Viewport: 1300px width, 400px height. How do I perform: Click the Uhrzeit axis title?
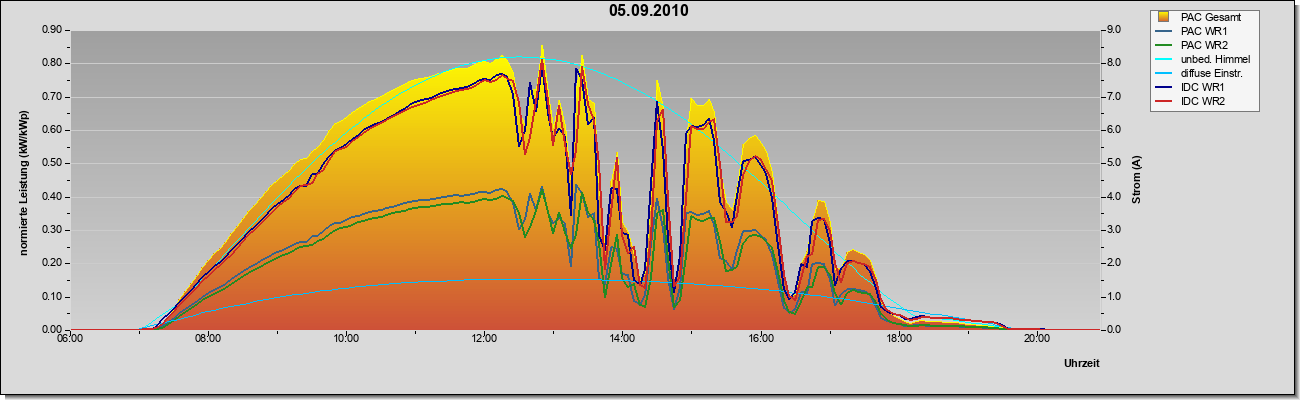tap(1082, 364)
